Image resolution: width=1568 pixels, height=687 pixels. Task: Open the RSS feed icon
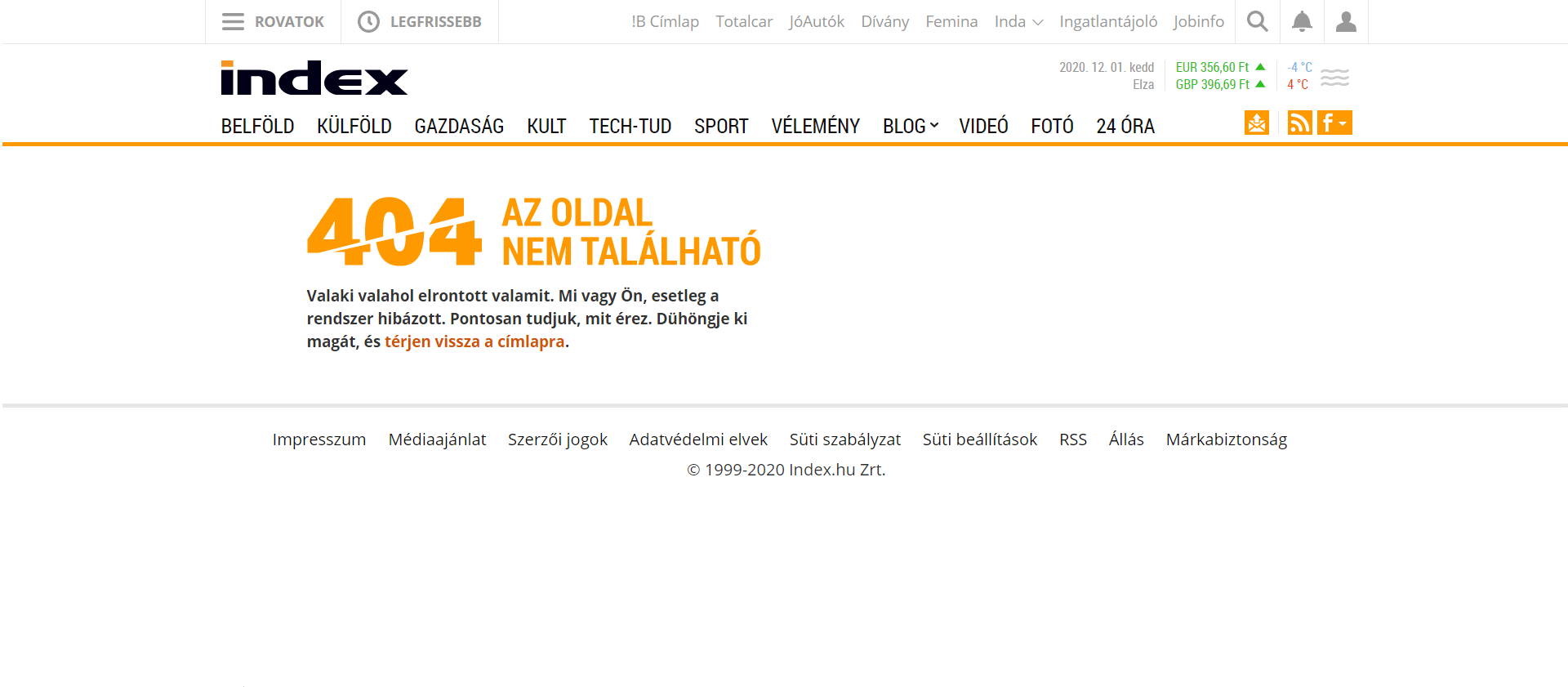(1299, 123)
